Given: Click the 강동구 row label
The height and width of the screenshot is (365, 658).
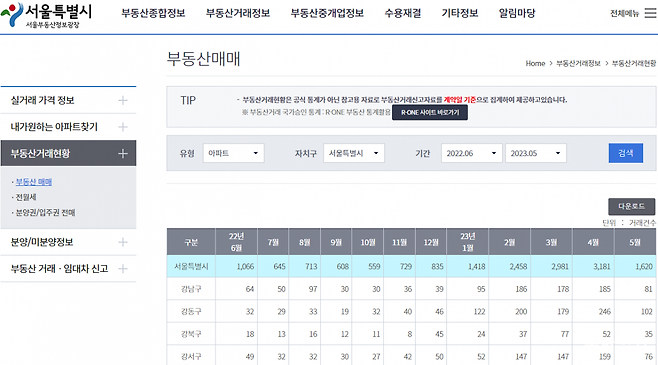Looking at the screenshot, I should (x=191, y=312).
